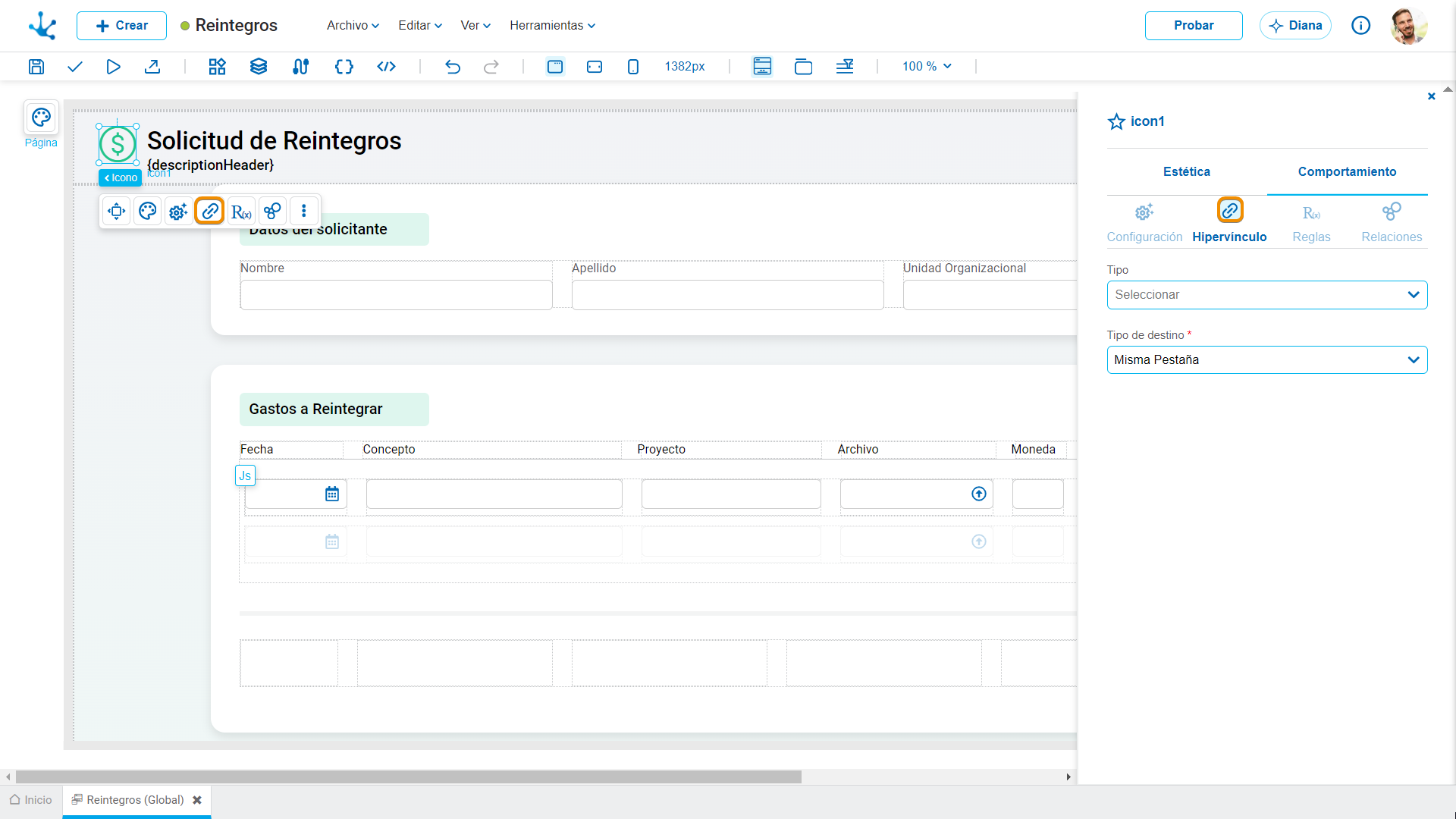1456x819 pixels.
Task: Click the upload arrow in Archivo field
Action: 979,494
